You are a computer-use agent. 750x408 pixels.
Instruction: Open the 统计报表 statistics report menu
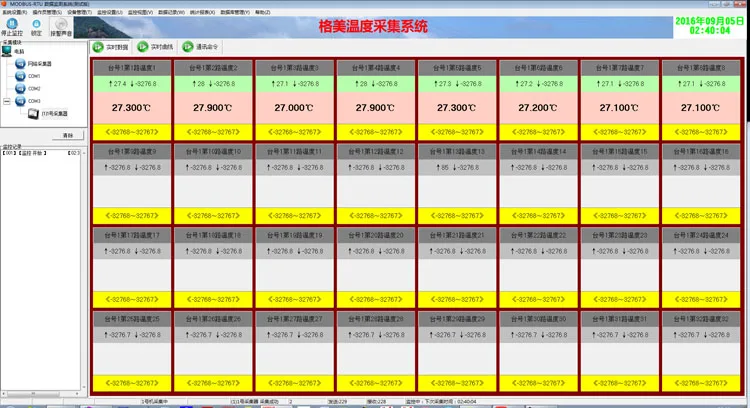(x=202, y=12)
